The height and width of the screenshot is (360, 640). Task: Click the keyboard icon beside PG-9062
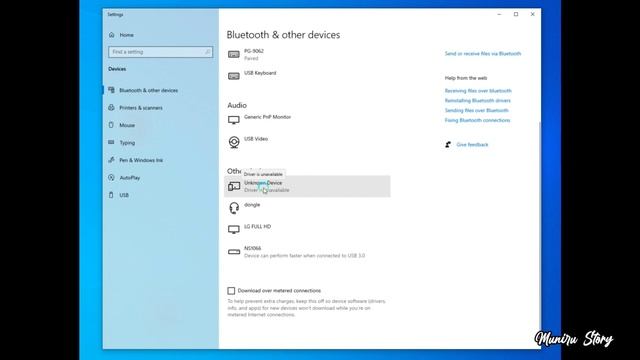[x=234, y=54]
